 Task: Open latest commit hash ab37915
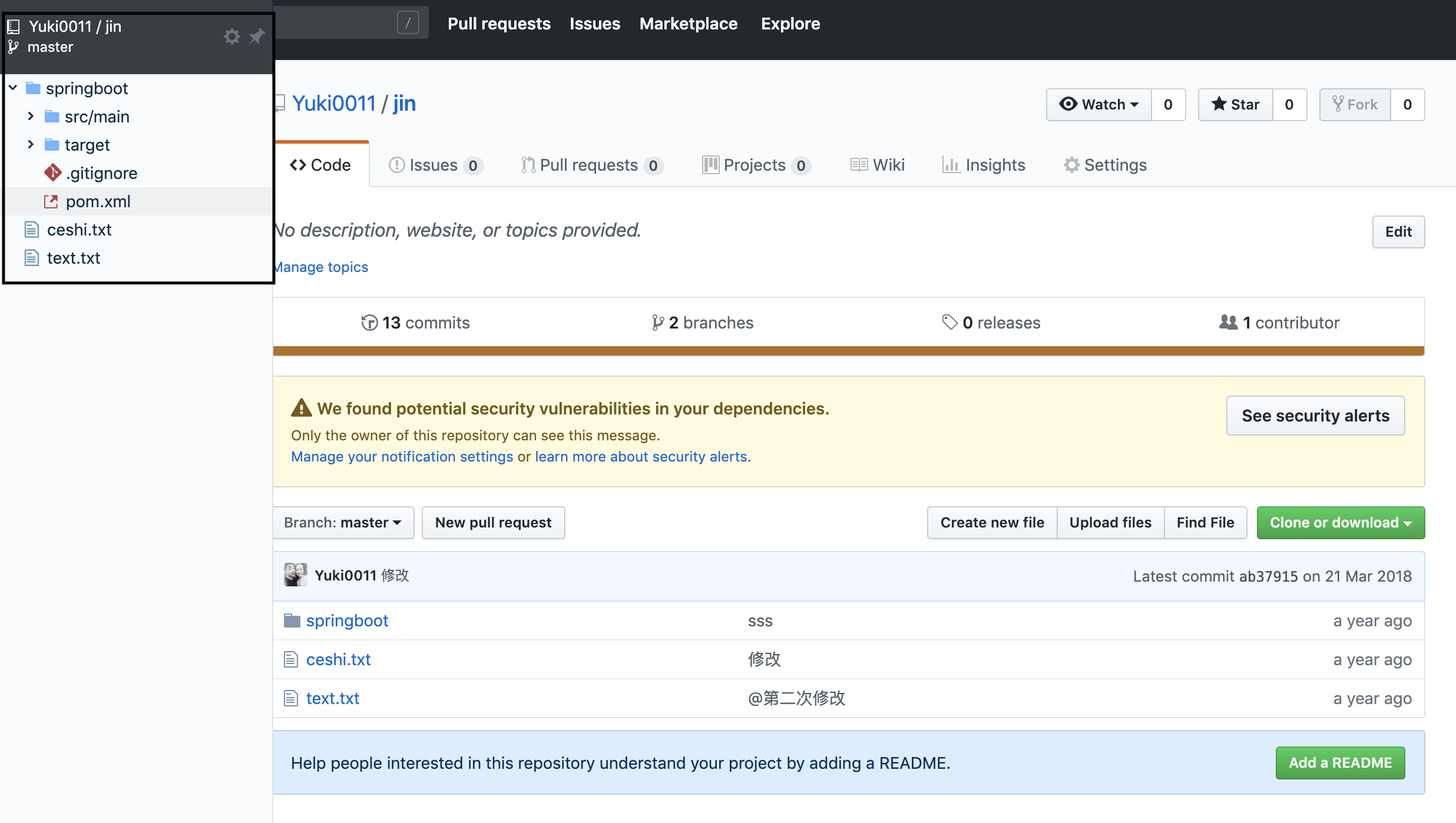tap(1268, 576)
